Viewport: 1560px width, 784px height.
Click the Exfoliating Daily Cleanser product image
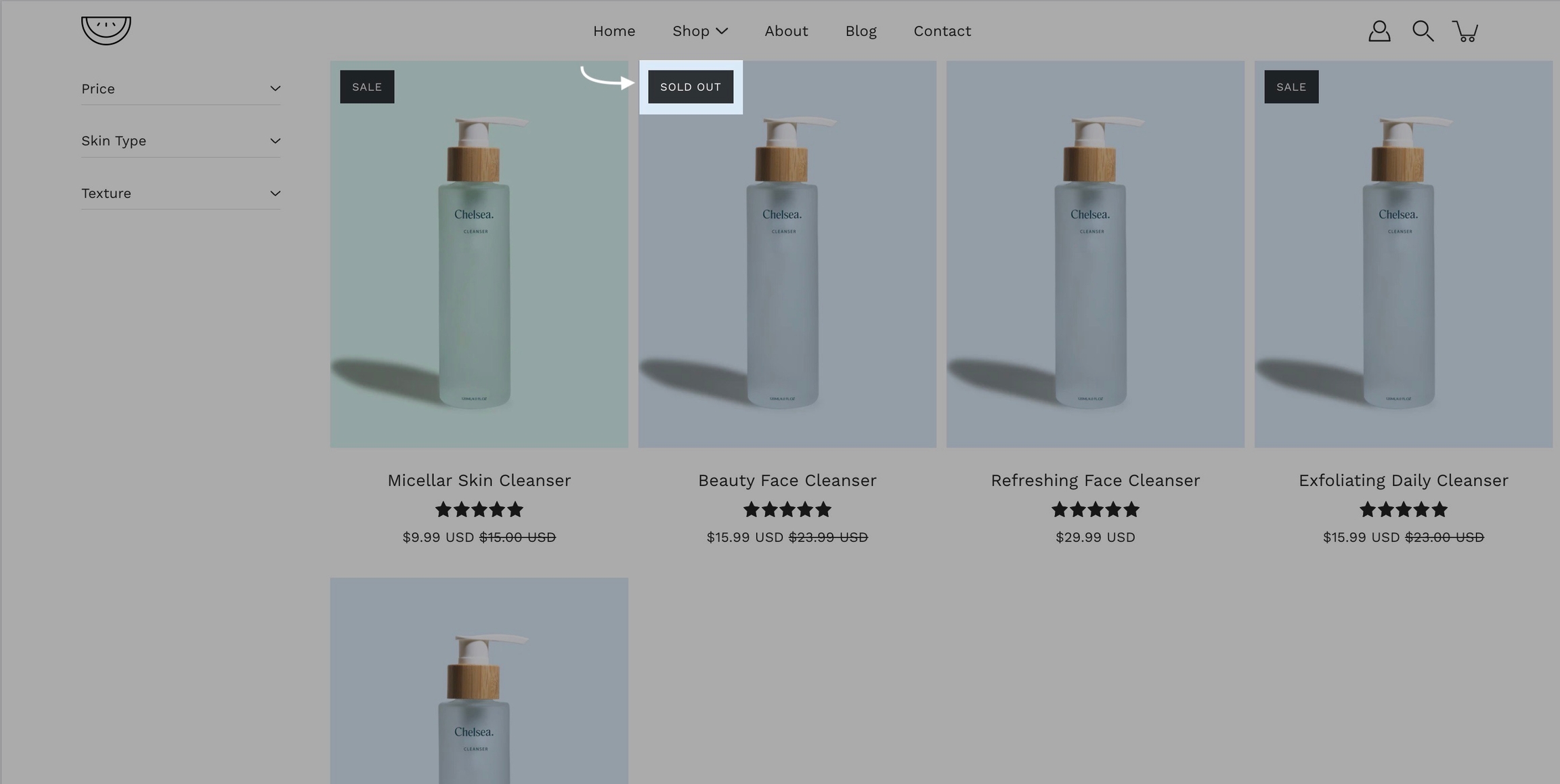pyautogui.click(x=1404, y=254)
